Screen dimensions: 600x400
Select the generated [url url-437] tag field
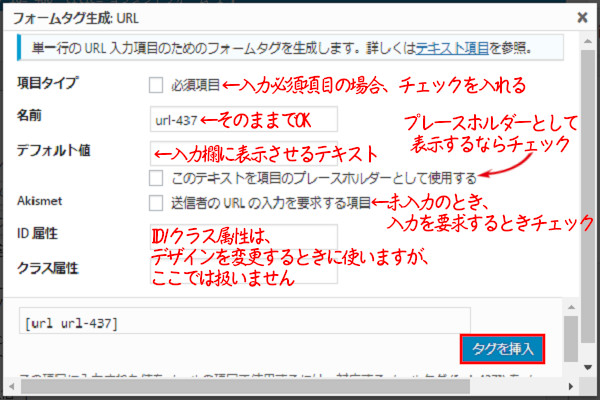tap(245, 321)
